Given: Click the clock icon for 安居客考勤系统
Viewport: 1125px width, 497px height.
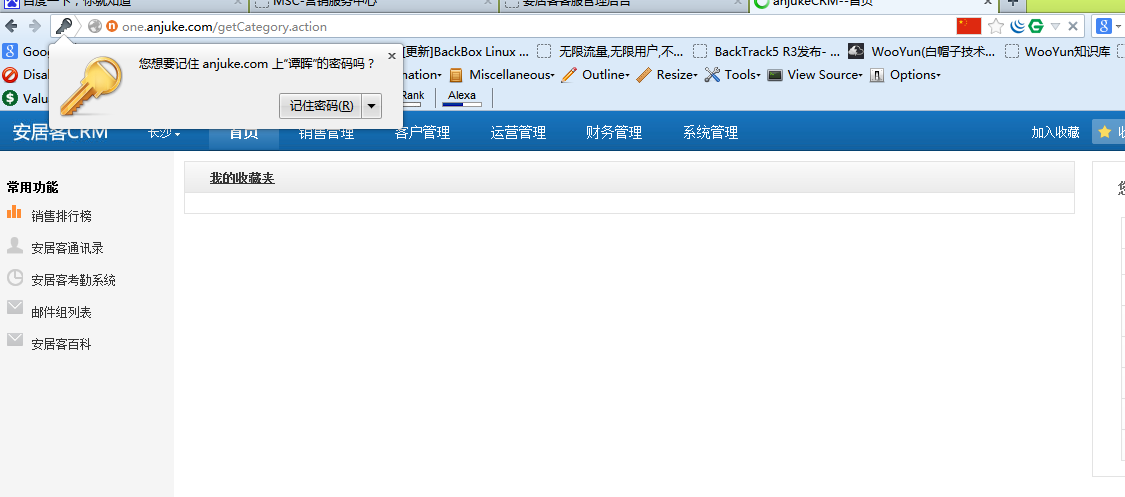Looking at the screenshot, I should (14, 278).
